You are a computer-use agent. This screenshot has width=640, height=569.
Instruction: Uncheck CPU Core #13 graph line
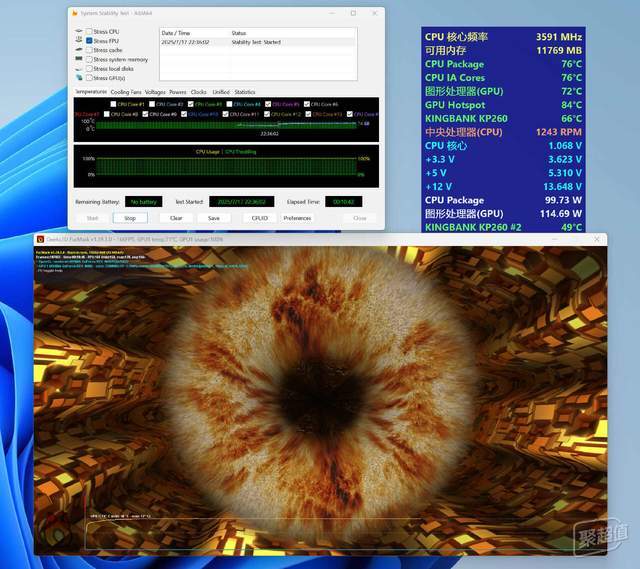pyautogui.click(x=308, y=114)
